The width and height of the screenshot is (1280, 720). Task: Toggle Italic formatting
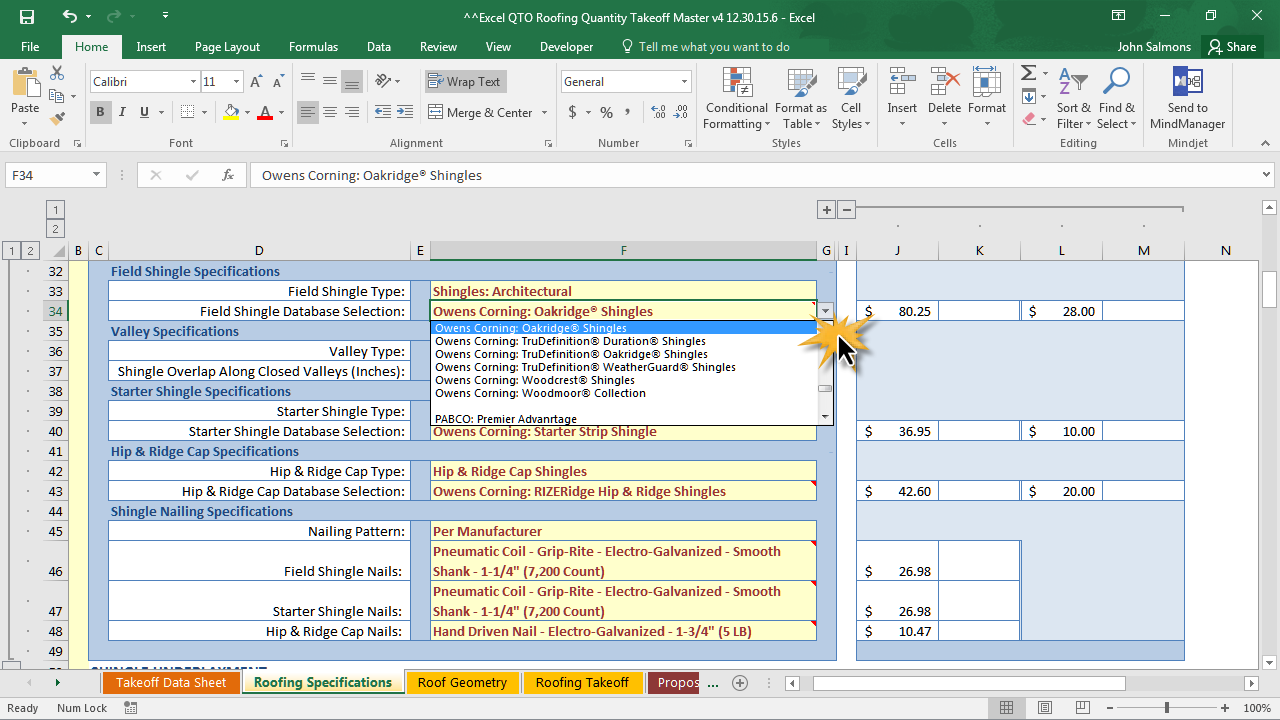pos(123,112)
